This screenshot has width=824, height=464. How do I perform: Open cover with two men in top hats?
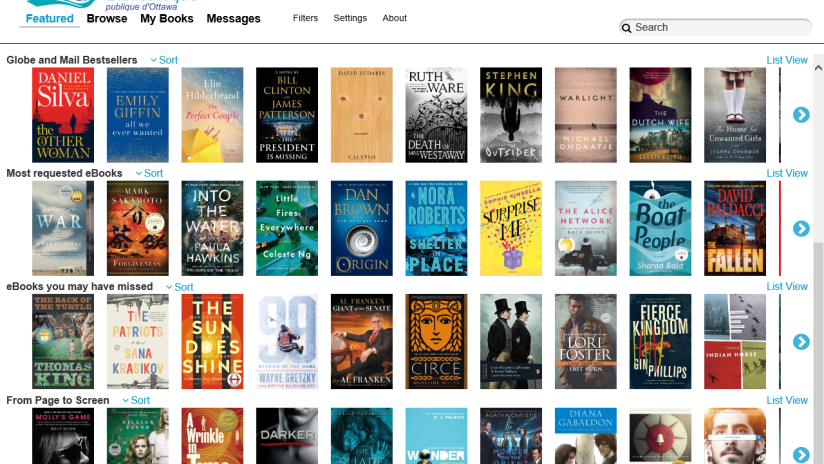[x=511, y=342]
